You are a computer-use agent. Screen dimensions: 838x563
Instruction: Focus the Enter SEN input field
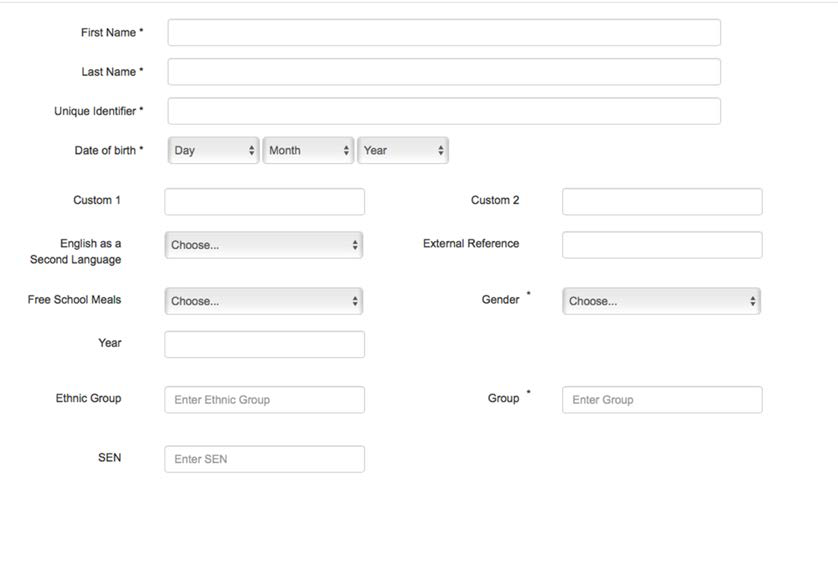coord(265,459)
